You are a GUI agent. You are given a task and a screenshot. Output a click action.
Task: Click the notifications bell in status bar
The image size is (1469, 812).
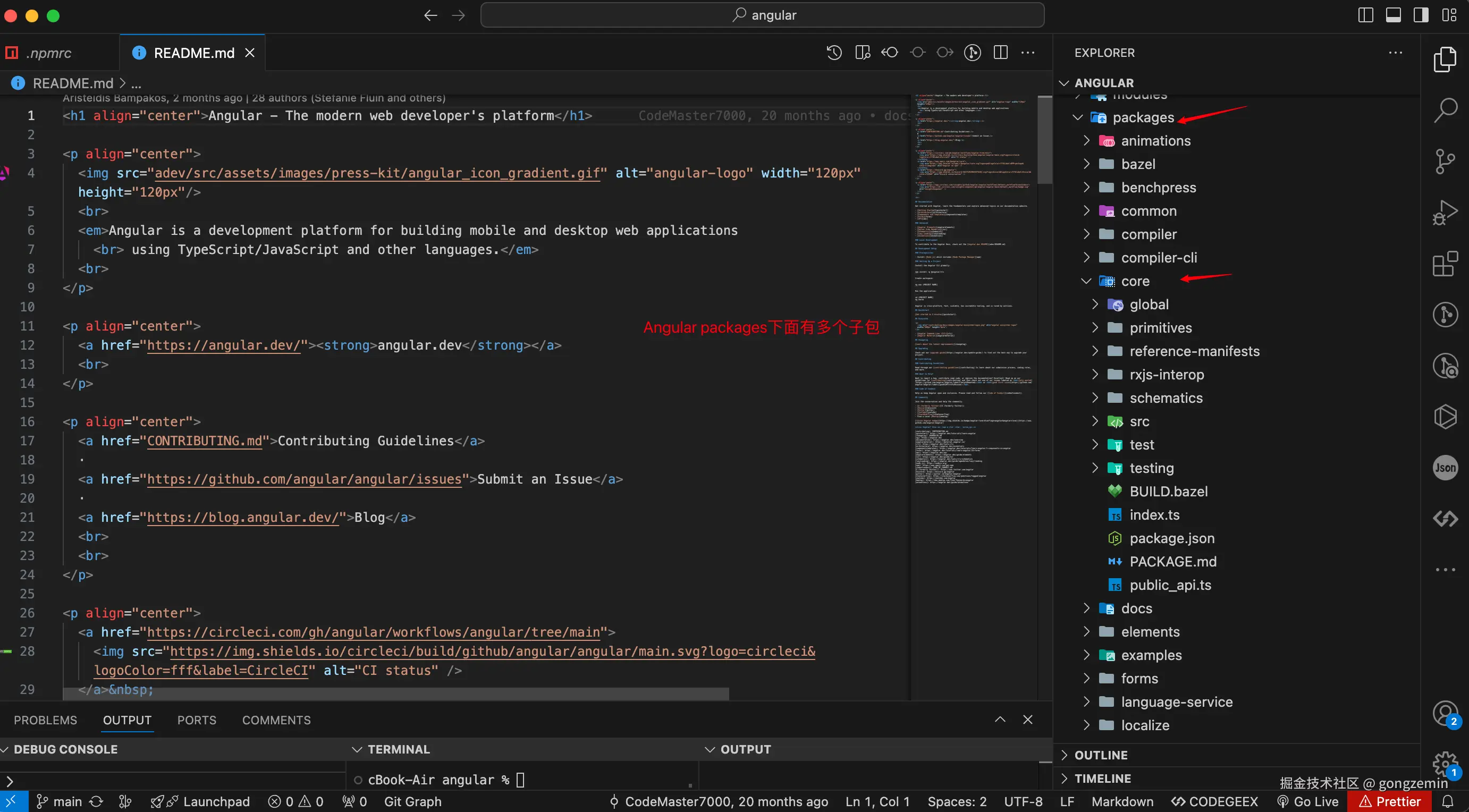coord(1448,801)
